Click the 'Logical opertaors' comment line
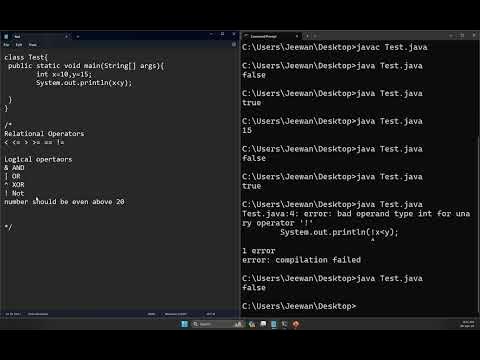The width and height of the screenshot is (480, 360). click(38, 159)
